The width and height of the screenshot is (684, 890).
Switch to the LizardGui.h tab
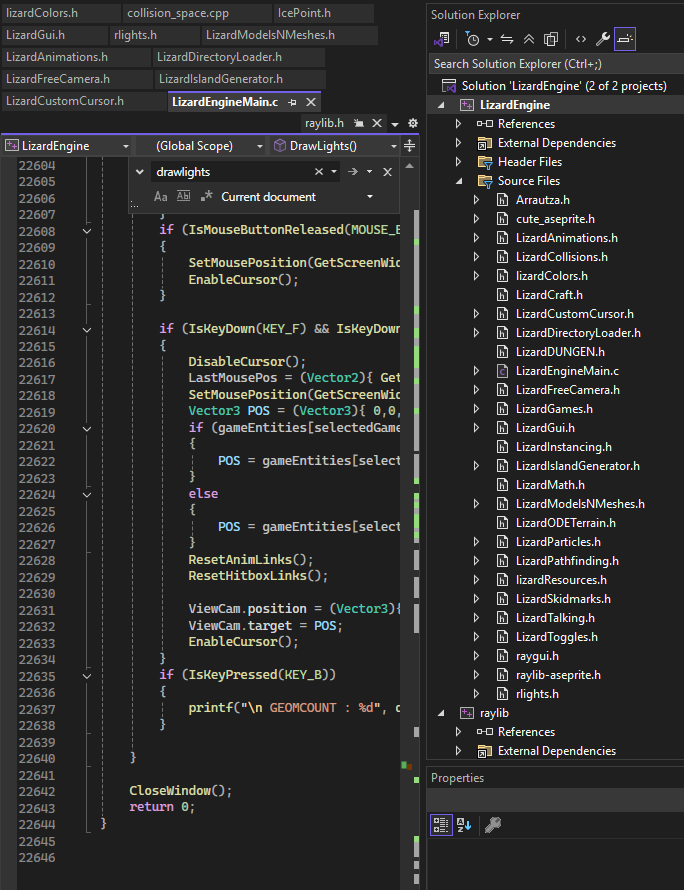click(35, 35)
